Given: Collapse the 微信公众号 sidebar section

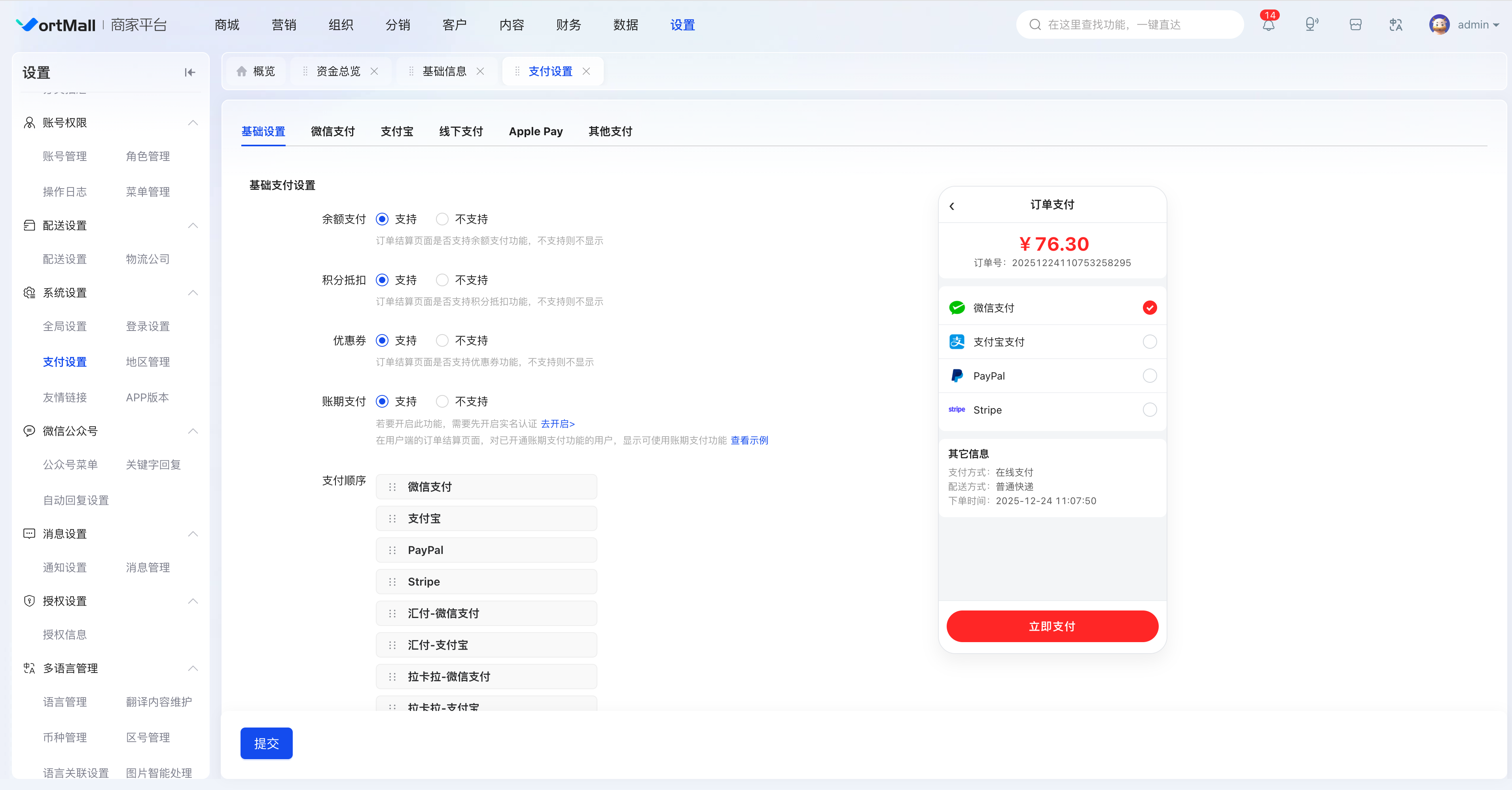Looking at the screenshot, I should (193, 431).
